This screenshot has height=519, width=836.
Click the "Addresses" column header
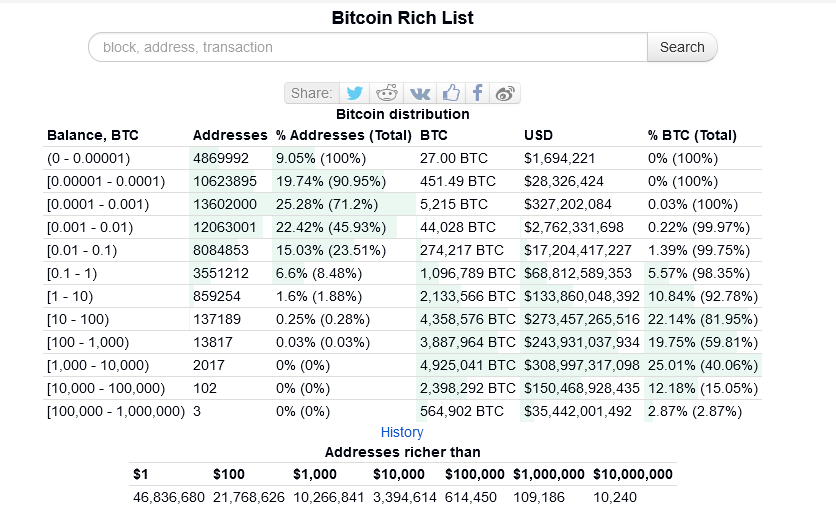click(x=230, y=135)
